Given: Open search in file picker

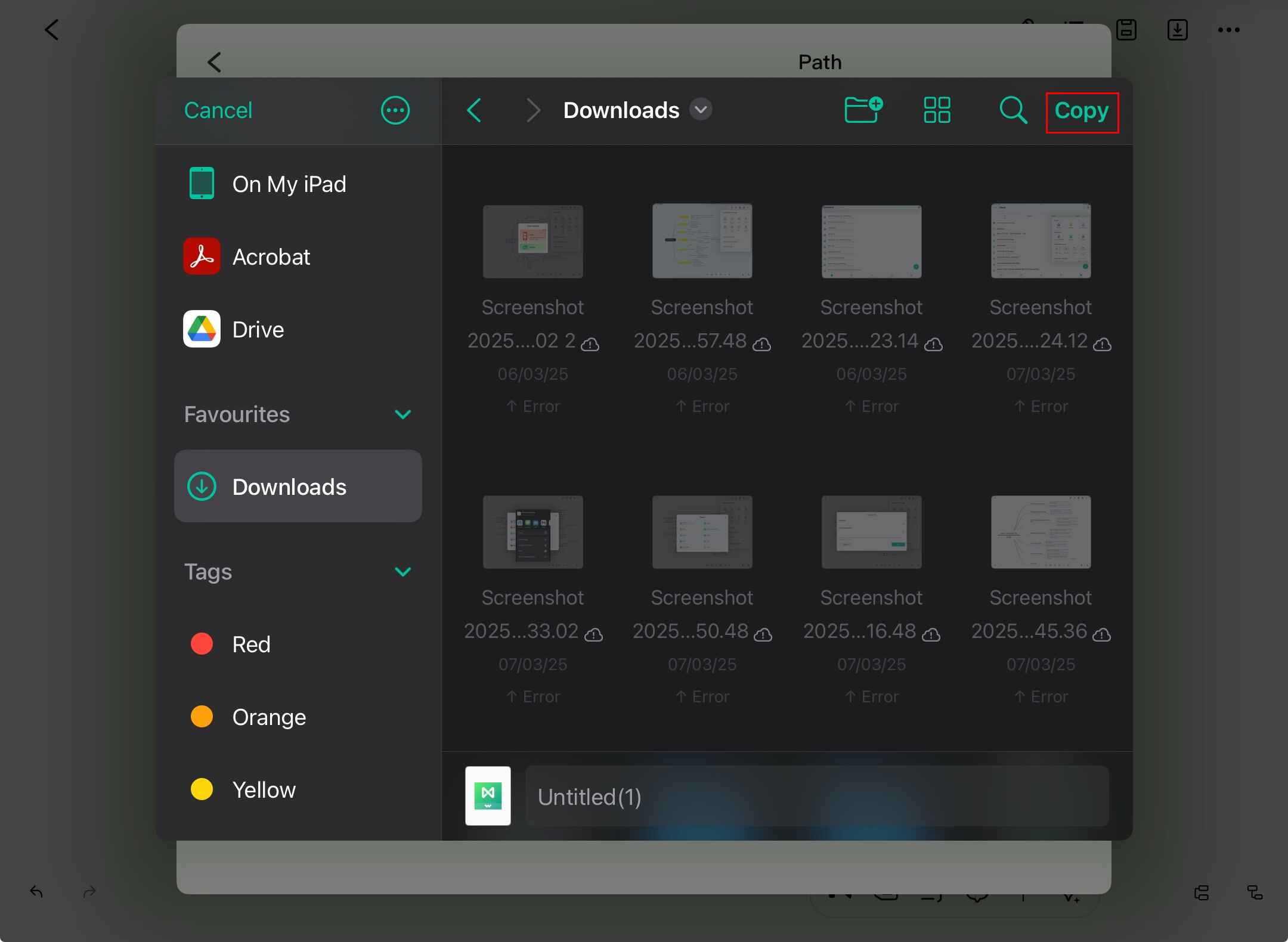Looking at the screenshot, I should [1013, 110].
